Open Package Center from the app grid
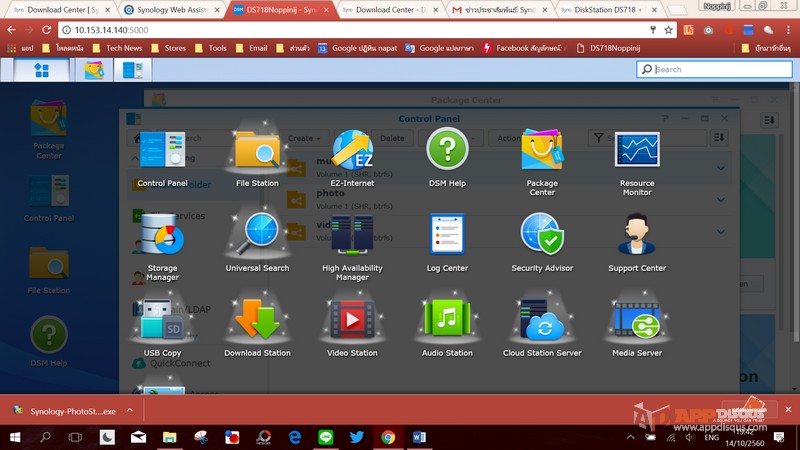 pyautogui.click(x=542, y=163)
